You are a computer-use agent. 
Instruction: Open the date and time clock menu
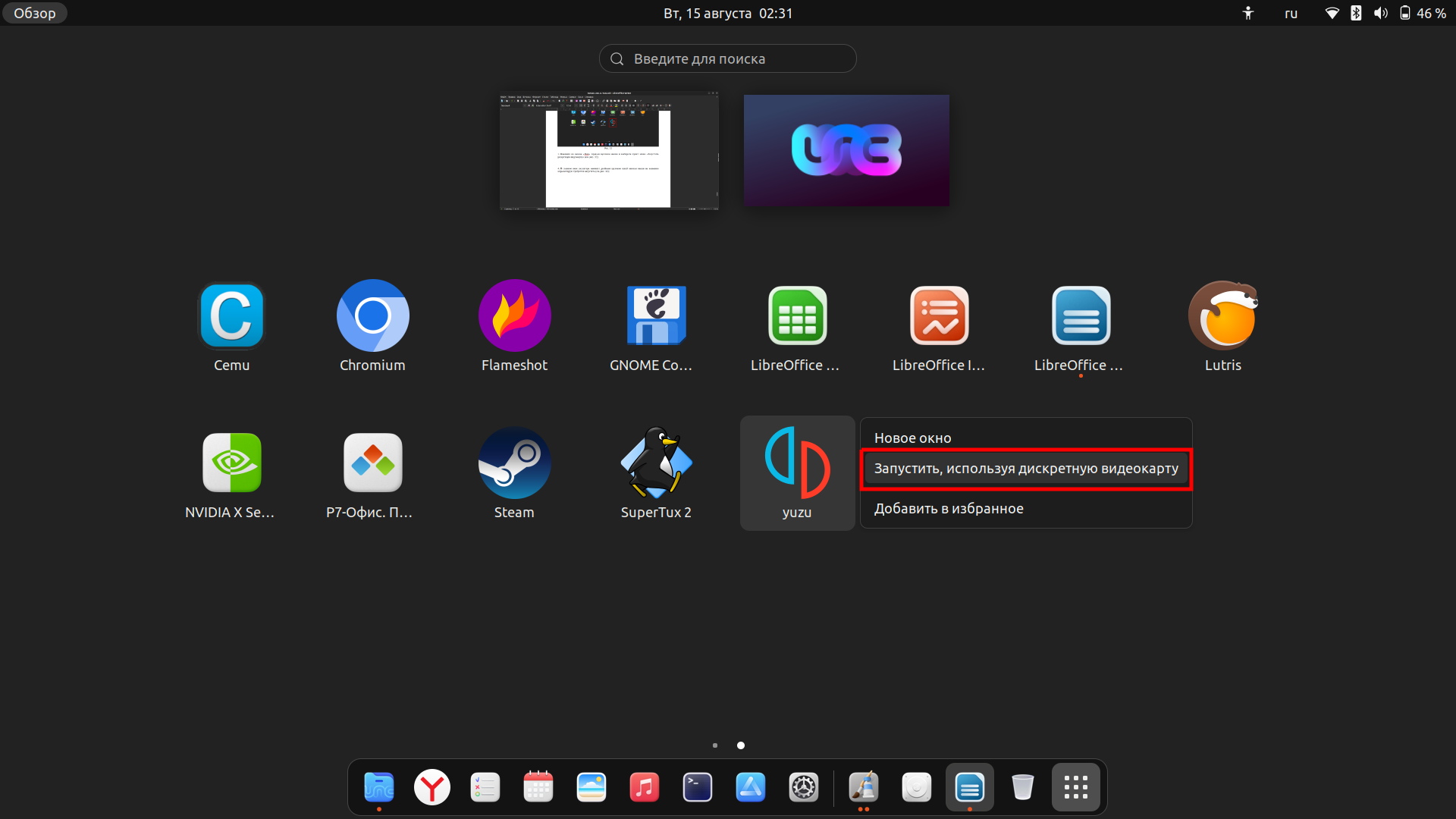(x=728, y=13)
